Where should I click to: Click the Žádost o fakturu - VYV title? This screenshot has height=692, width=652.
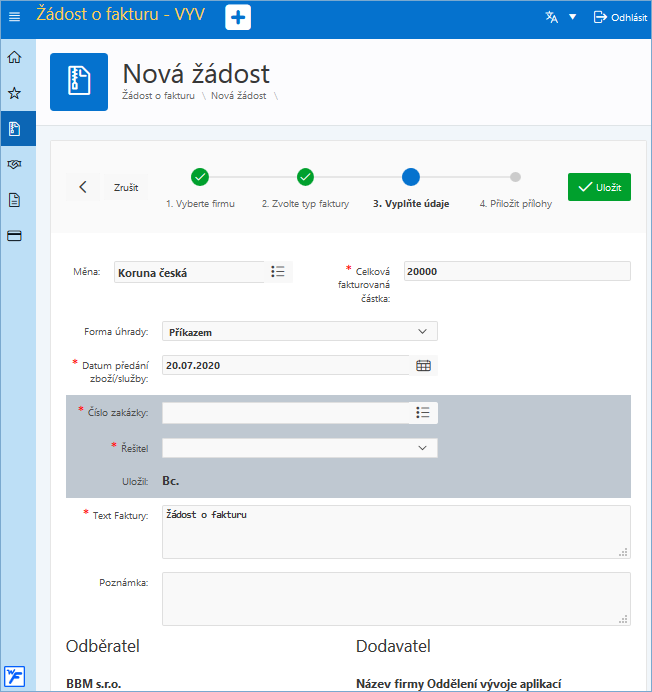click(121, 14)
